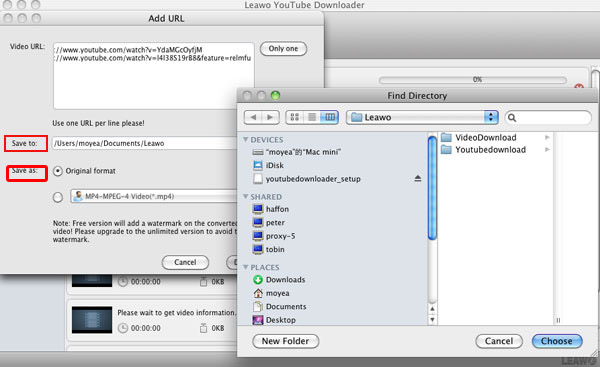Screen dimensions: 600x367
Task: Click the Choose button
Action: tap(557, 341)
